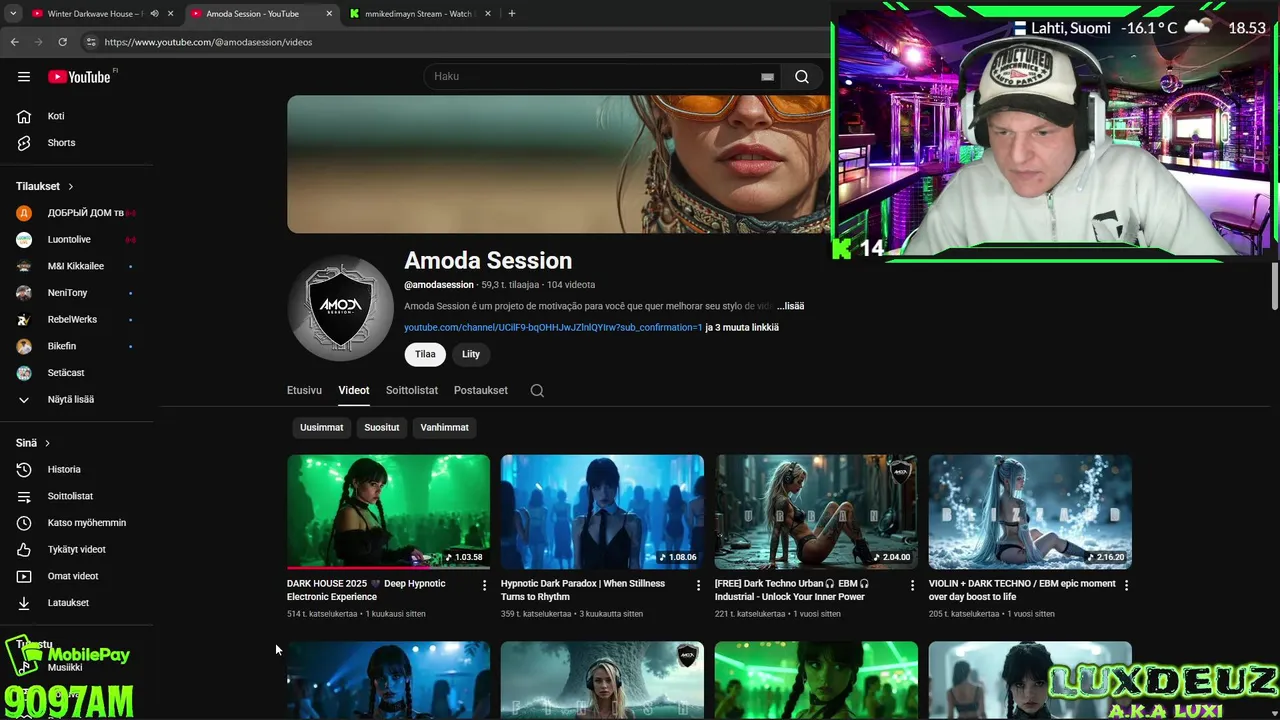Sort videos by Vanhimmat
The width and height of the screenshot is (1280, 720).
(444, 428)
